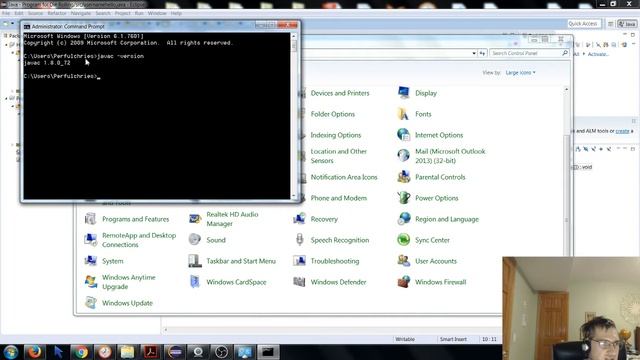Open the Windows Update icon

pos(90,303)
